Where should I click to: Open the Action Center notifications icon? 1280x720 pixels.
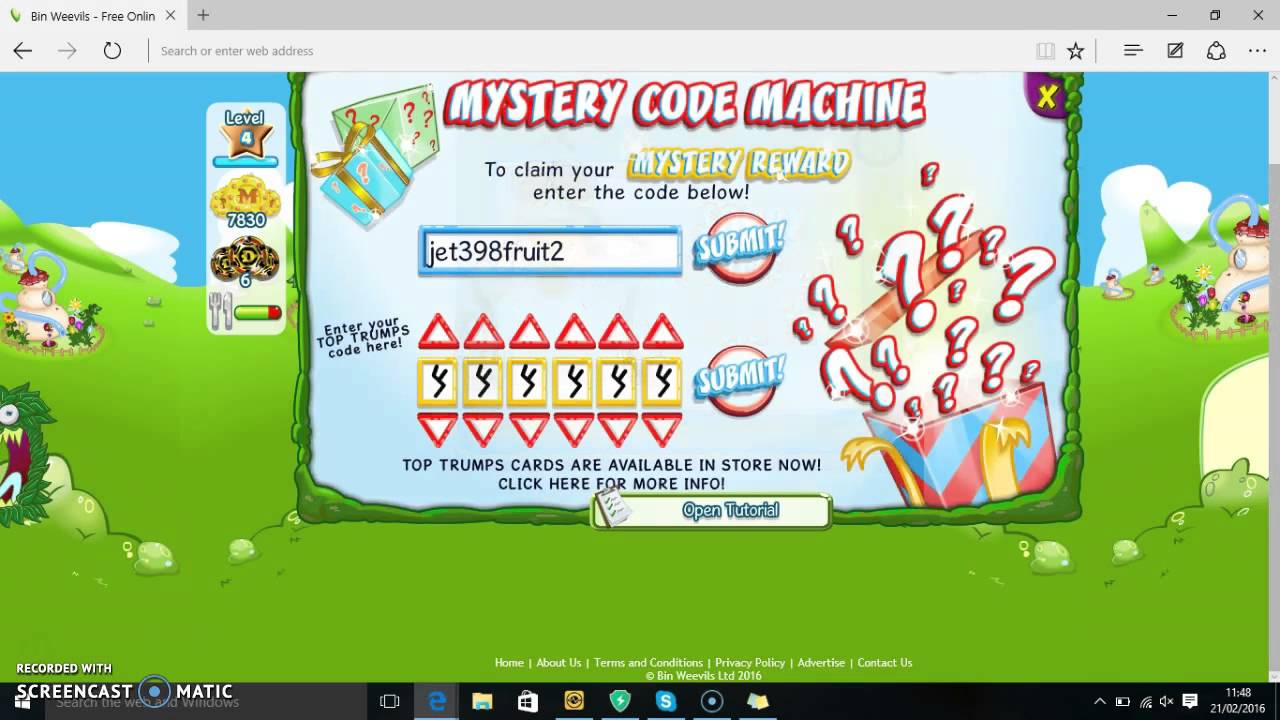point(1190,701)
